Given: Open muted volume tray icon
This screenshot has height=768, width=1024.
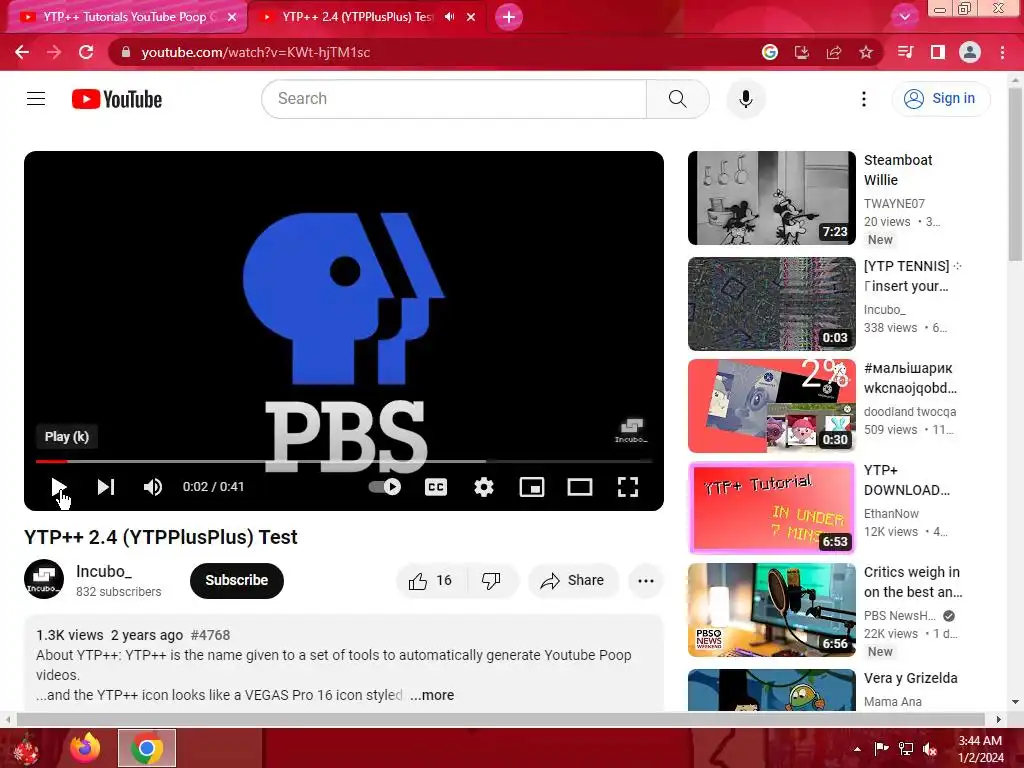Looking at the screenshot, I should 930,748.
